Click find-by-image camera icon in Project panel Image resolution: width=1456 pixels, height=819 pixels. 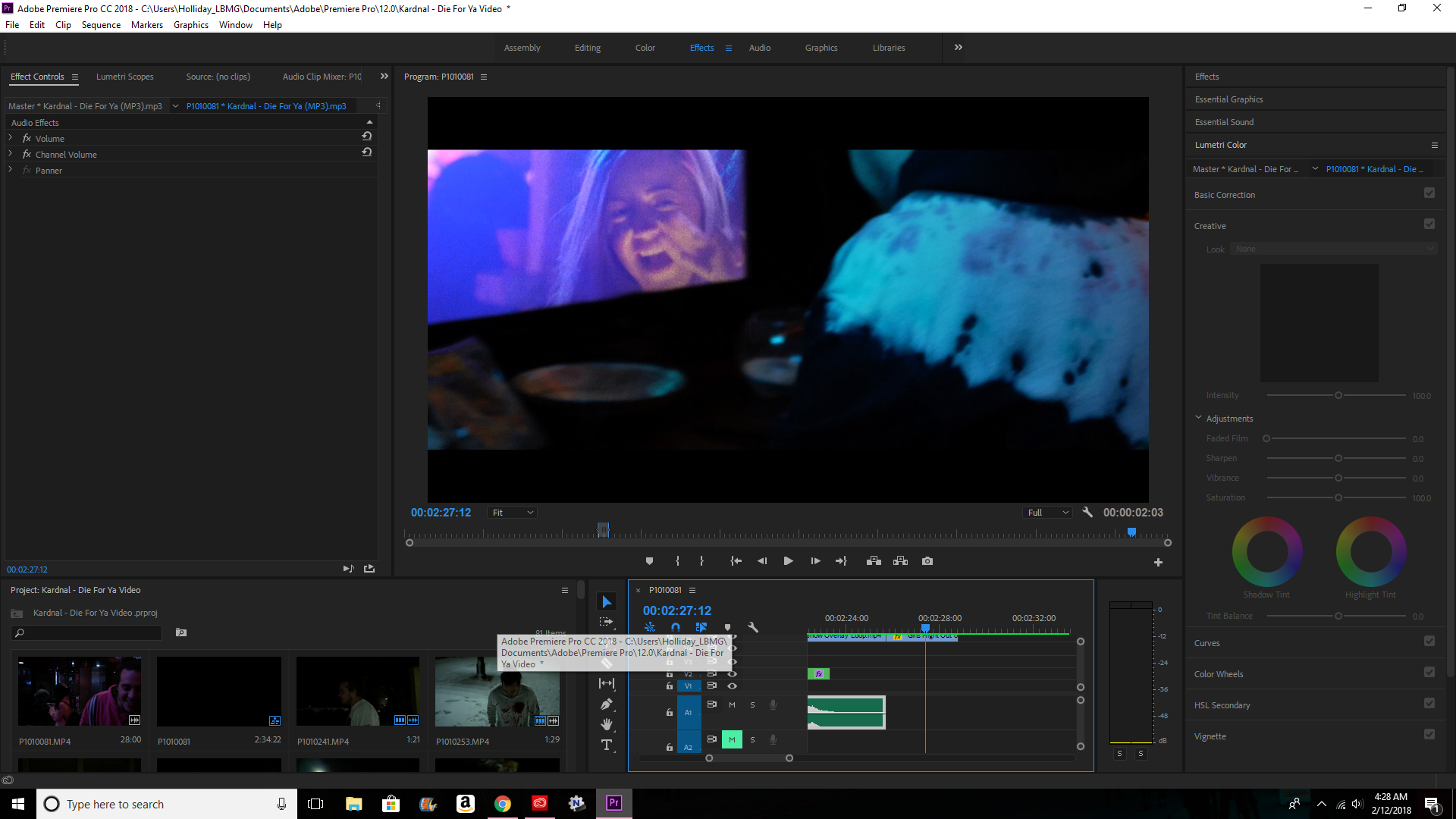coord(181,632)
